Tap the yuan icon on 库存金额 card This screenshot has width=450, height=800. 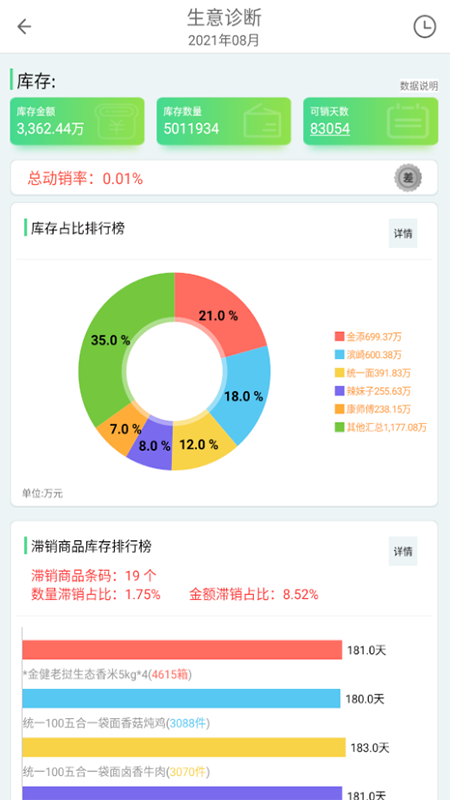[117, 121]
